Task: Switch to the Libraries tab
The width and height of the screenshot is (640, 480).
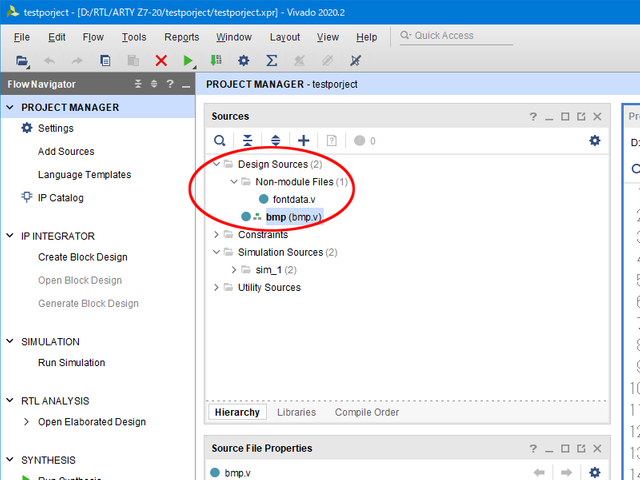Action: pyautogui.click(x=296, y=412)
